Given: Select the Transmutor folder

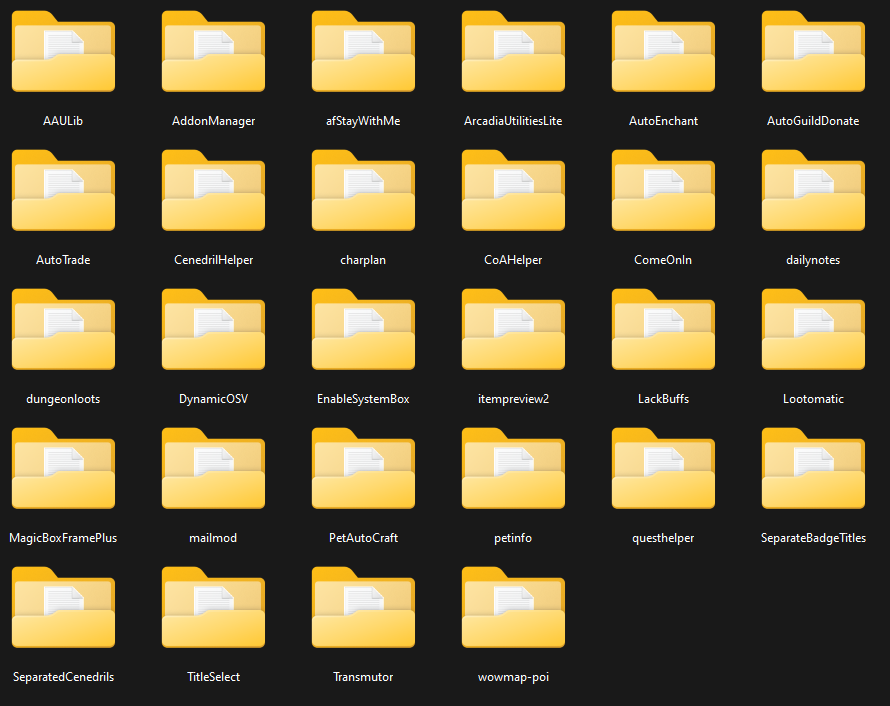Looking at the screenshot, I should pyautogui.click(x=363, y=609).
